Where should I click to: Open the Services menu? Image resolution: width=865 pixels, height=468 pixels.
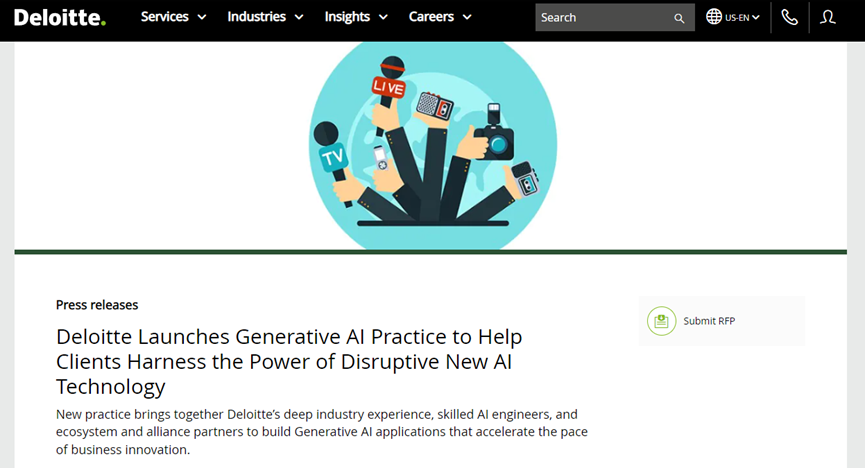point(164,17)
